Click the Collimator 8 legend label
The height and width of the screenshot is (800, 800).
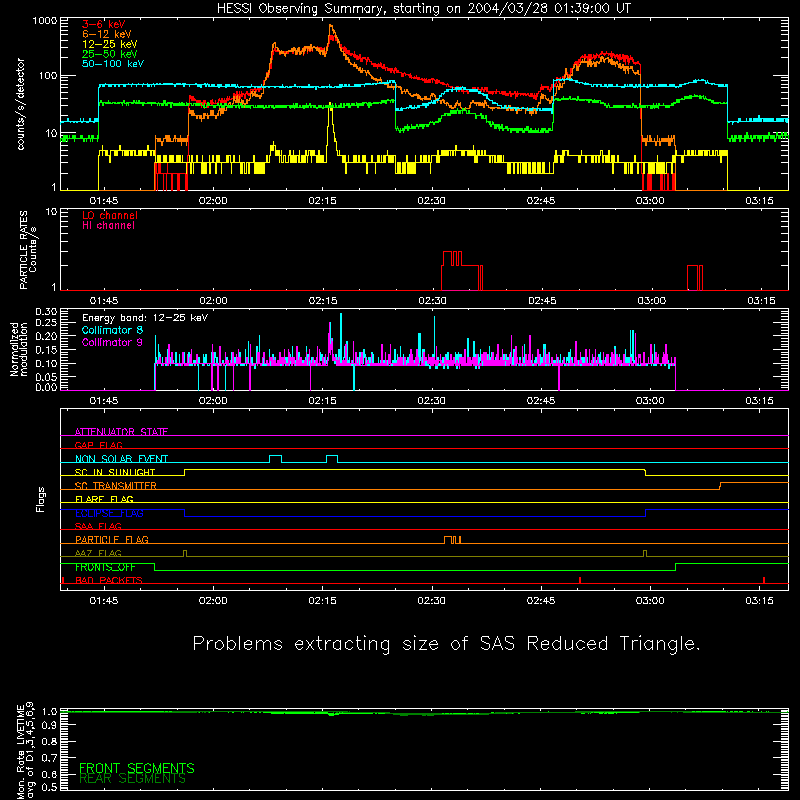[x=112, y=330]
